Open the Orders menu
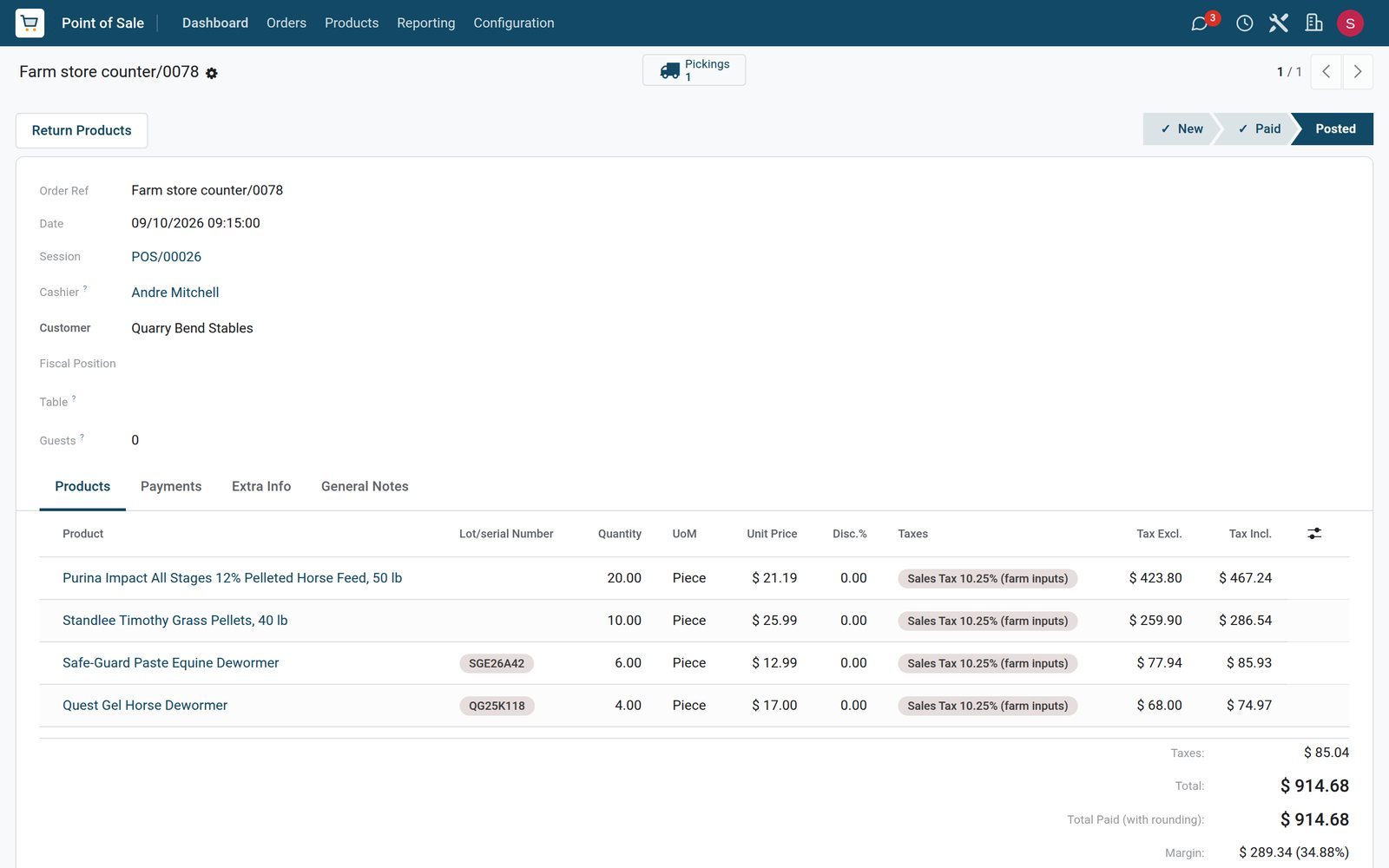The image size is (1389, 868). [x=286, y=23]
